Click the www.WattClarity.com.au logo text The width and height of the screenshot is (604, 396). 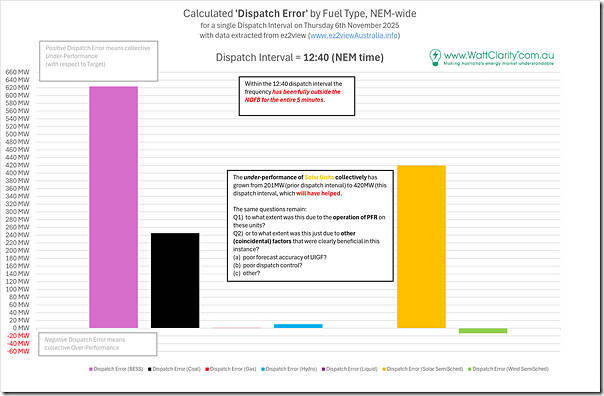[499, 55]
